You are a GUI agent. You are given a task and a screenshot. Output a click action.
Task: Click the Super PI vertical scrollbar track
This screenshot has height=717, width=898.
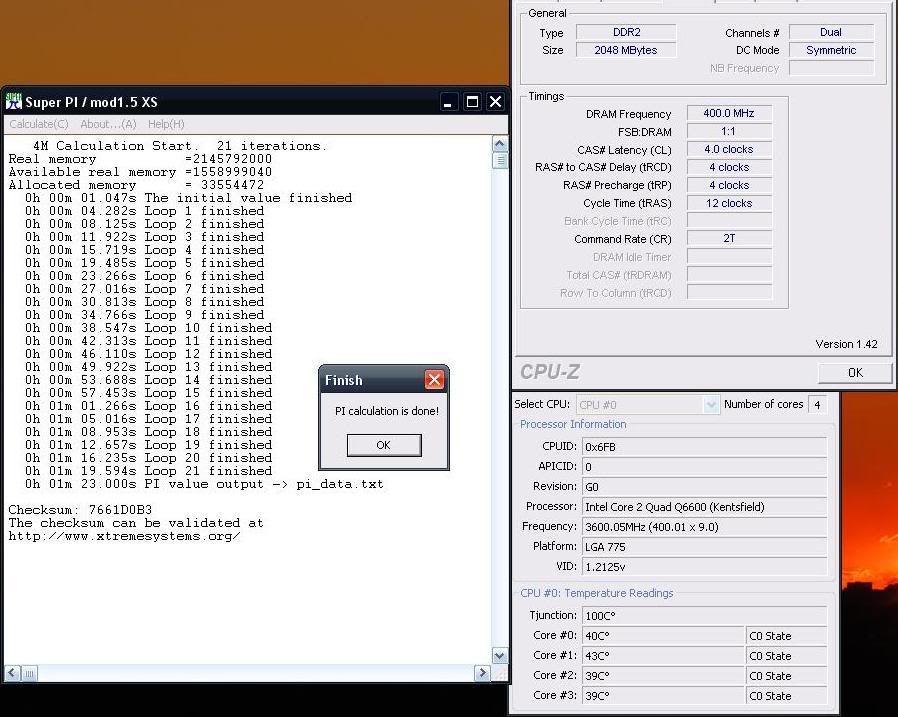pos(500,400)
